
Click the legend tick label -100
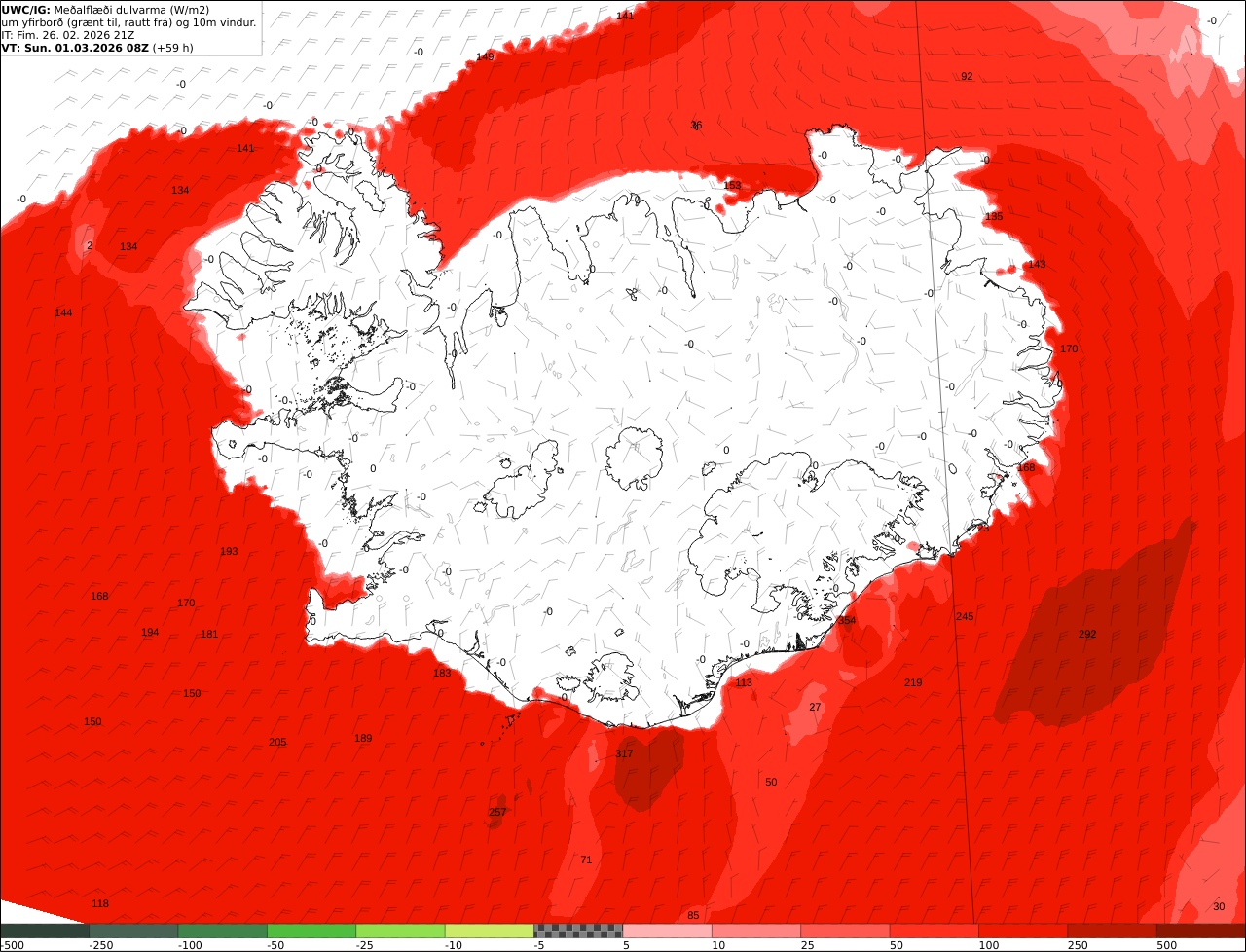(x=190, y=944)
